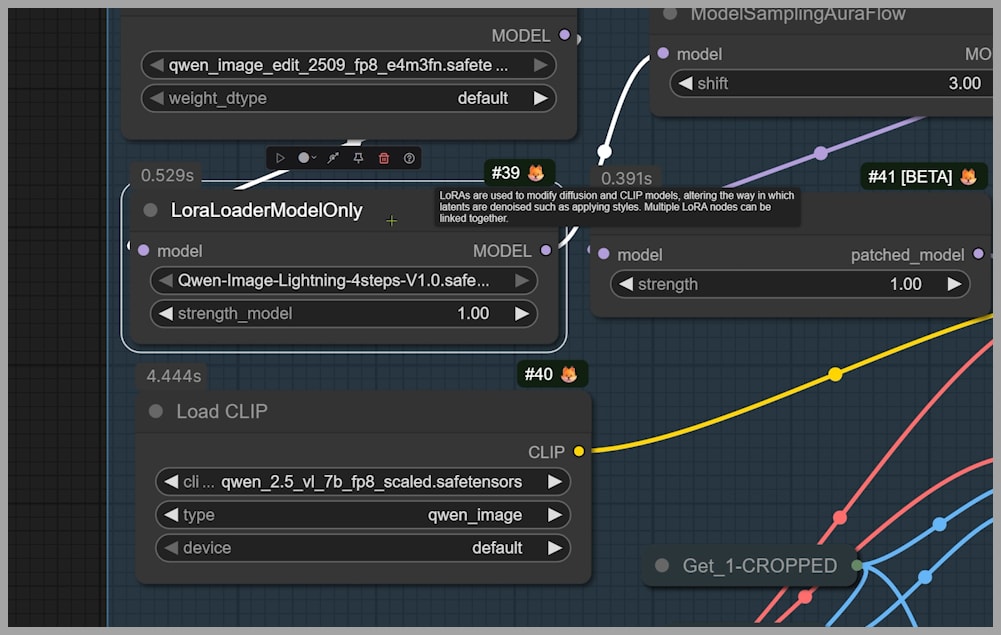This screenshot has width=1001, height=635.
Task: Click the play icon in node toolbar
Action: pos(280,158)
